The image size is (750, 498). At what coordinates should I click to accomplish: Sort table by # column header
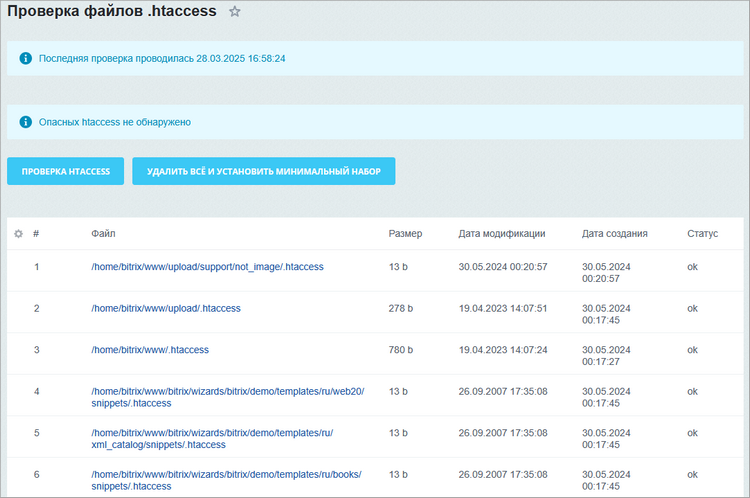coord(36,234)
